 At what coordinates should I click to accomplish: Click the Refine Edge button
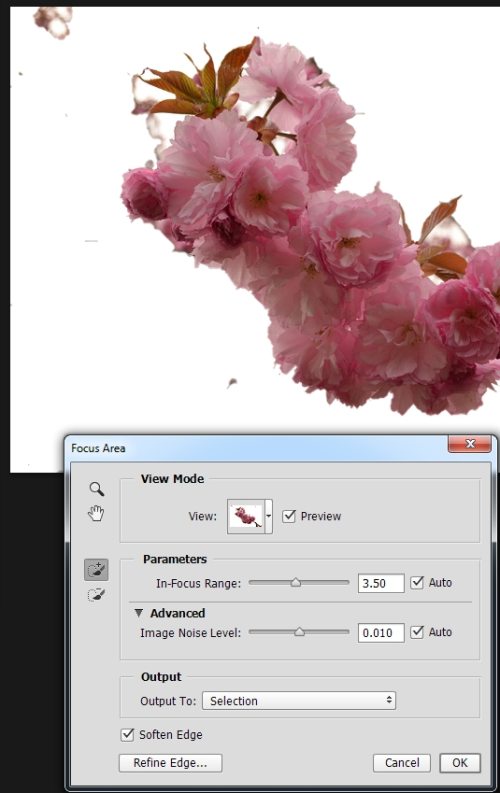(x=170, y=763)
